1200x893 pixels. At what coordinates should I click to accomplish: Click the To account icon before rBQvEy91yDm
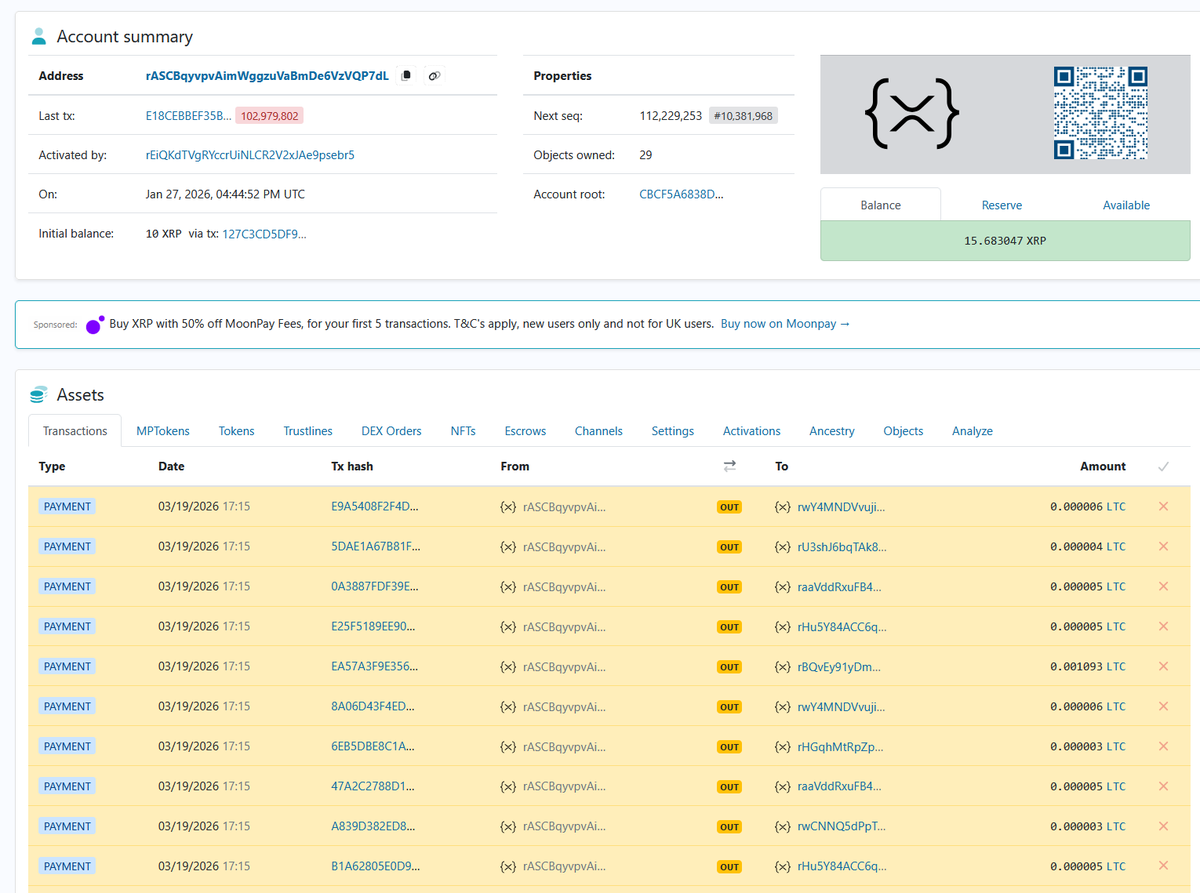(x=783, y=667)
